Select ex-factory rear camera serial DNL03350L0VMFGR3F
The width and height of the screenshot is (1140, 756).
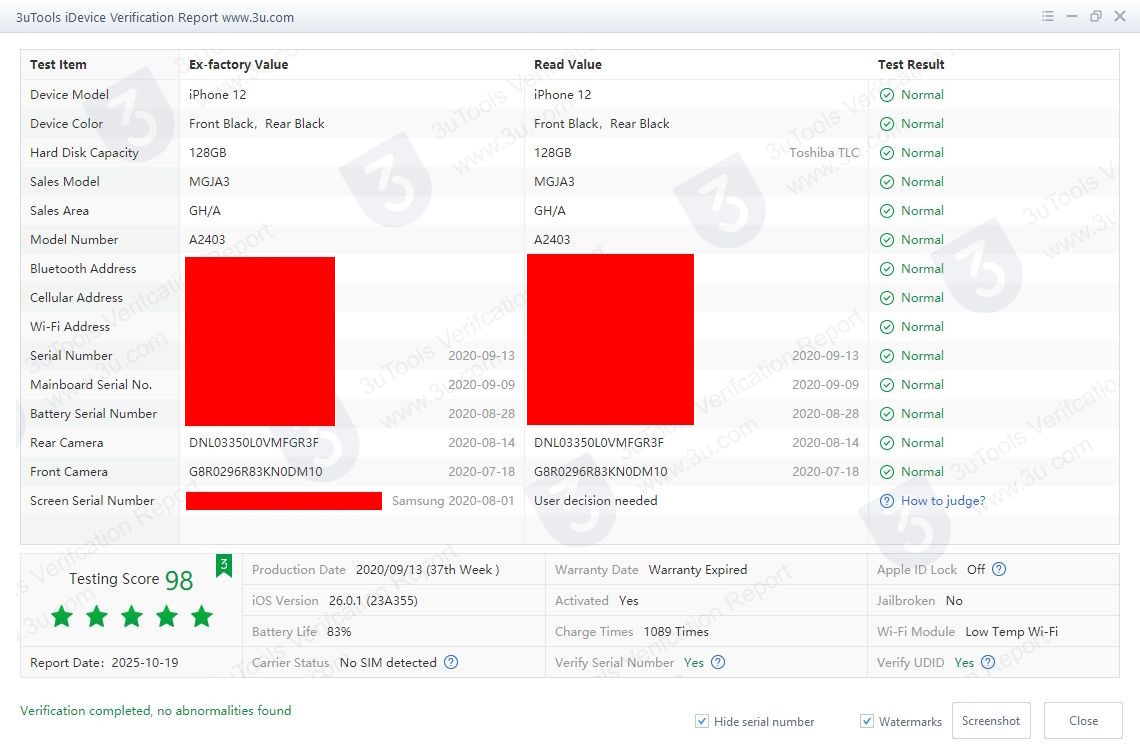tap(254, 443)
